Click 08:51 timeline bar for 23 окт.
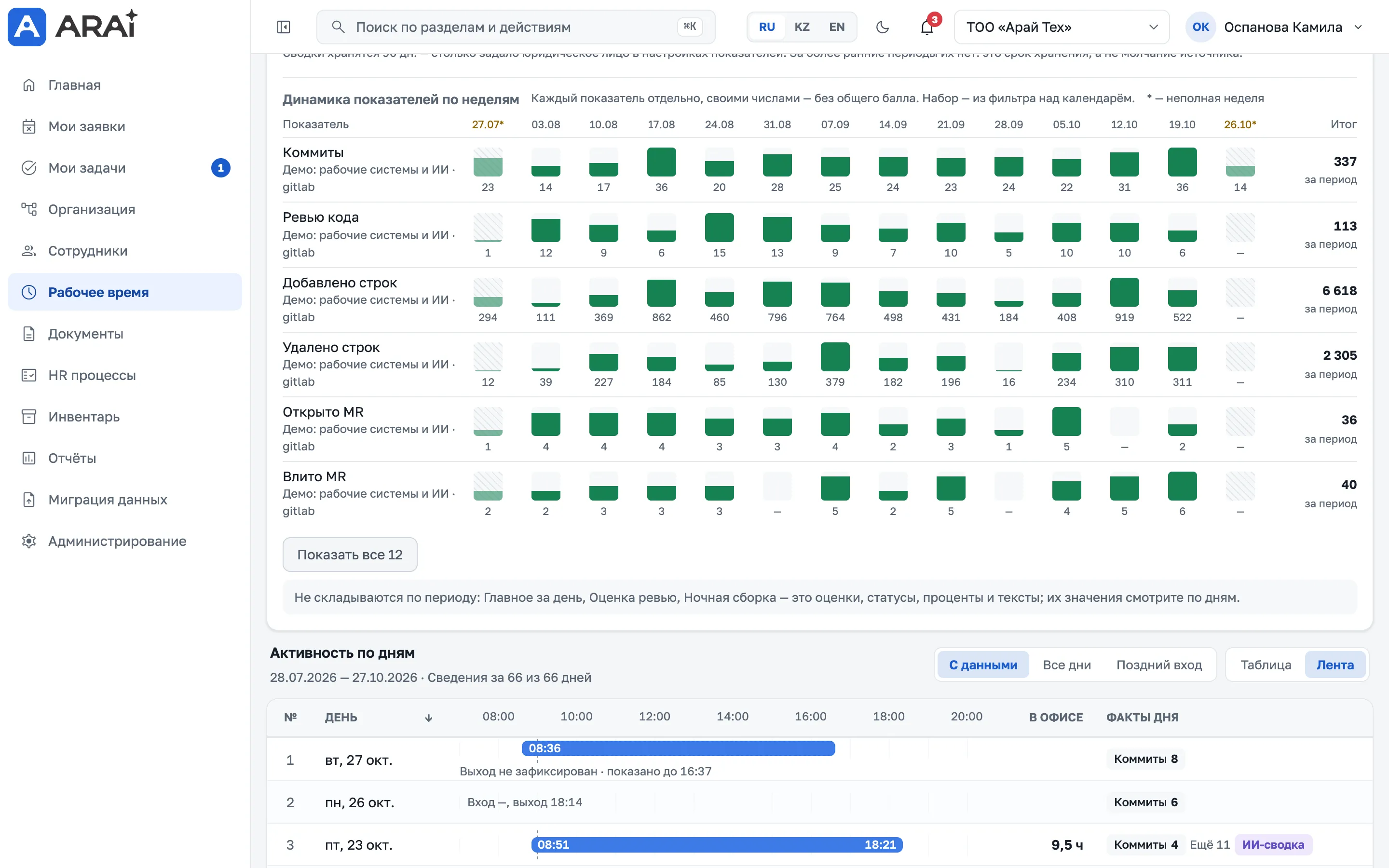This screenshot has width=1389, height=868. [x=717, y=844]
